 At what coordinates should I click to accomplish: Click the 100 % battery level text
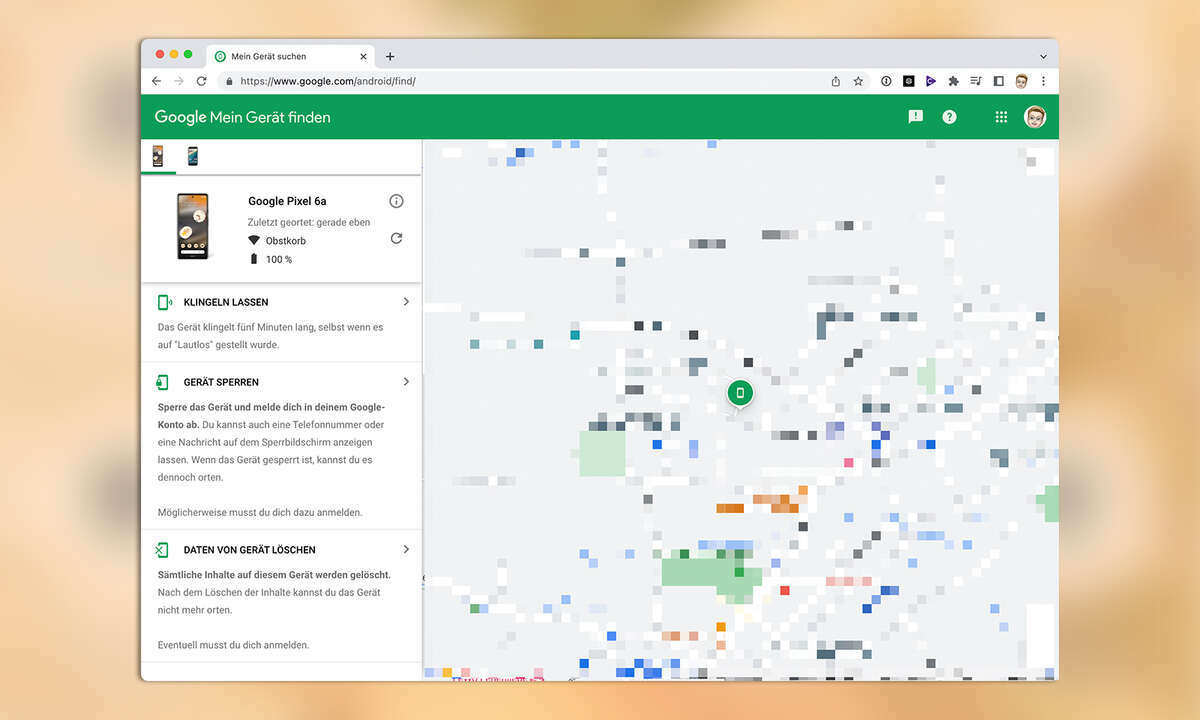(x=279, y=259)
